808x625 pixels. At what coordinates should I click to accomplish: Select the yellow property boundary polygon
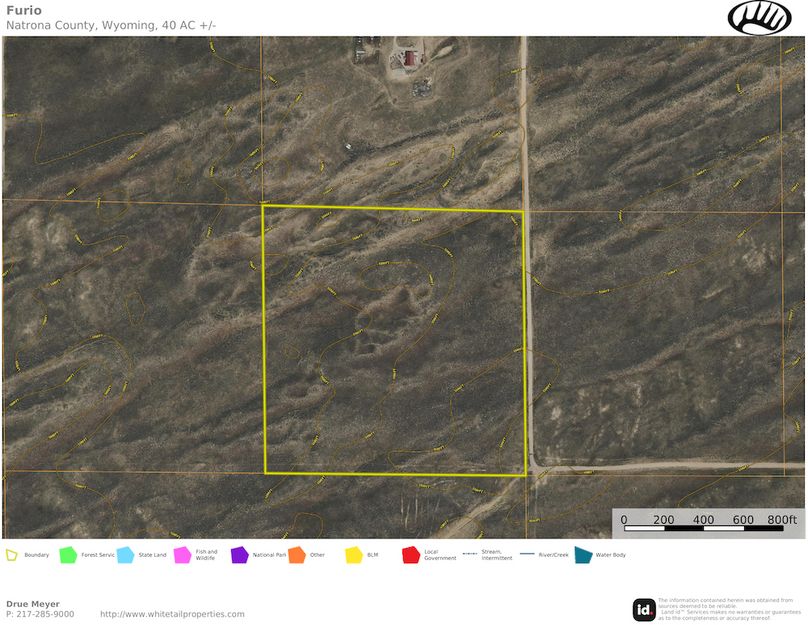393,340
